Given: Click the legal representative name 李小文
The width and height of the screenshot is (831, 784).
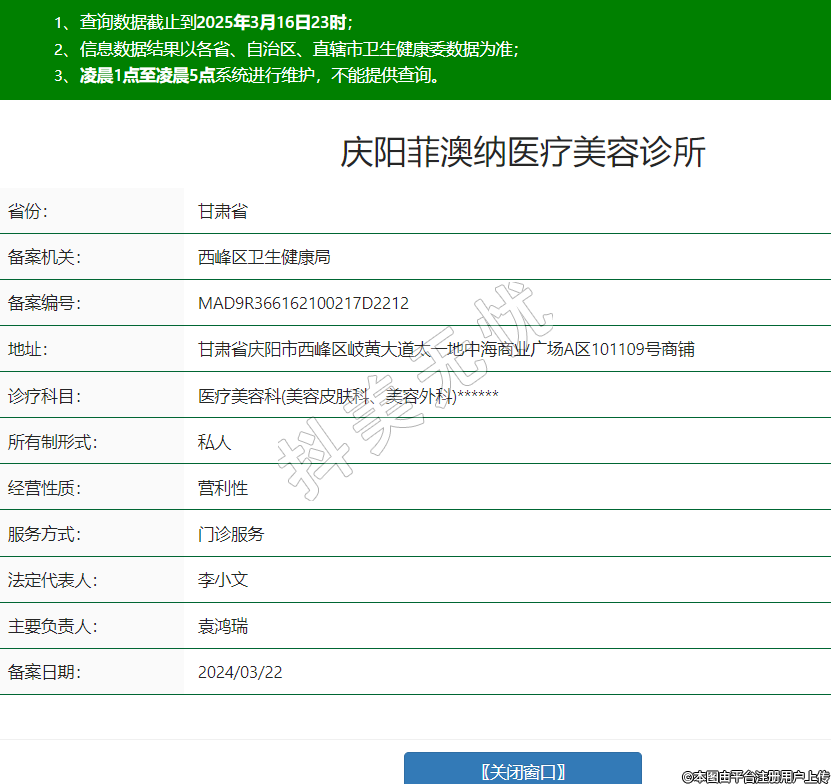Looking at the screenshot, I should 222,580.
